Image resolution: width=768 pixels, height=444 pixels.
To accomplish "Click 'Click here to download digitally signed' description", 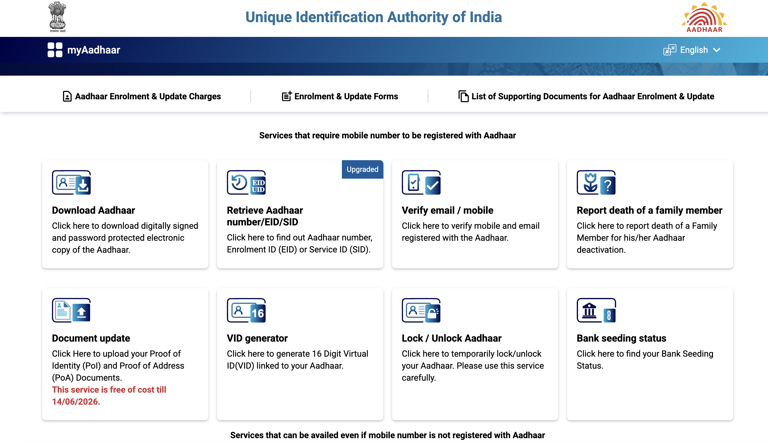I will pos(125,238).
